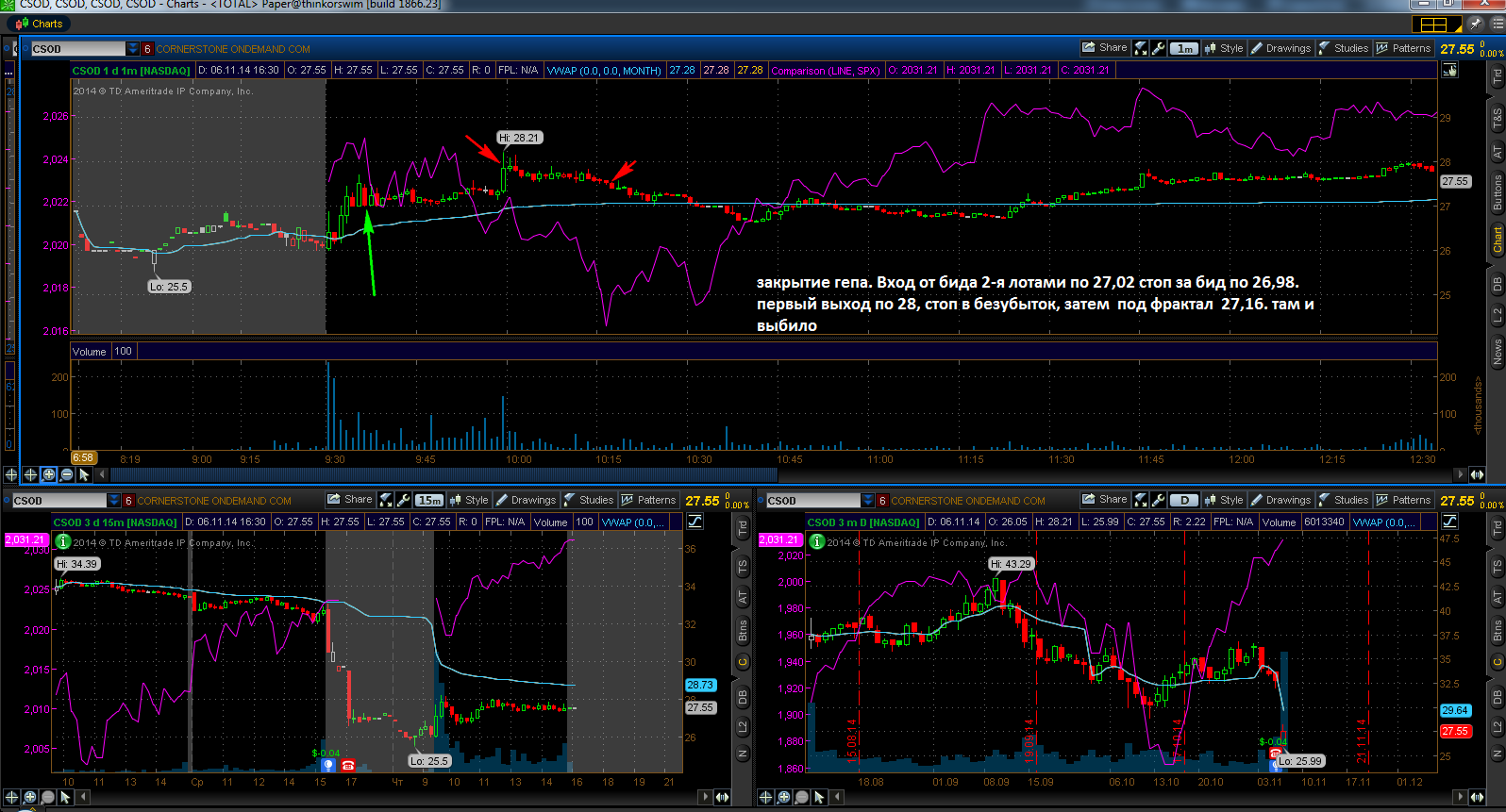This screenshot has height=812, width=1506.
Task: Click expand-axis icon at daily chart's bottom right
Action: point(1477,797)
